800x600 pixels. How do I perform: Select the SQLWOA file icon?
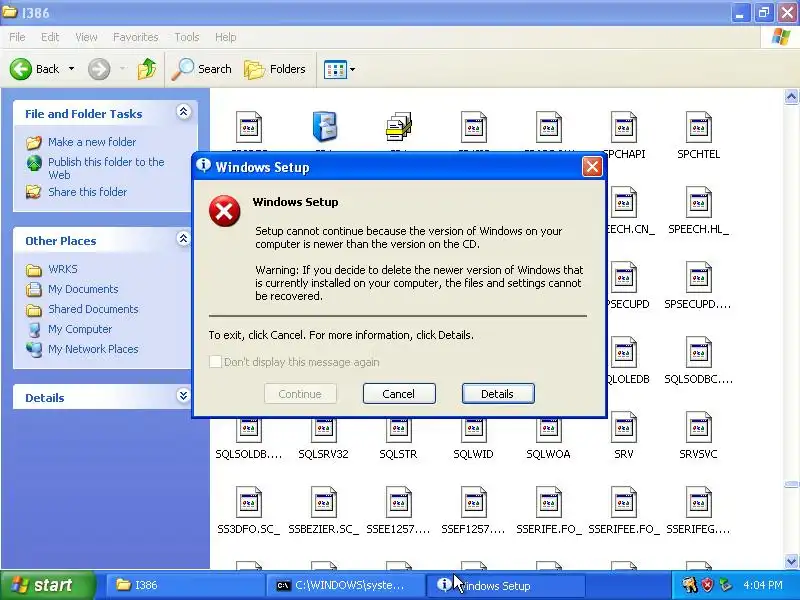pyautogui.click(x=548, y=431)
